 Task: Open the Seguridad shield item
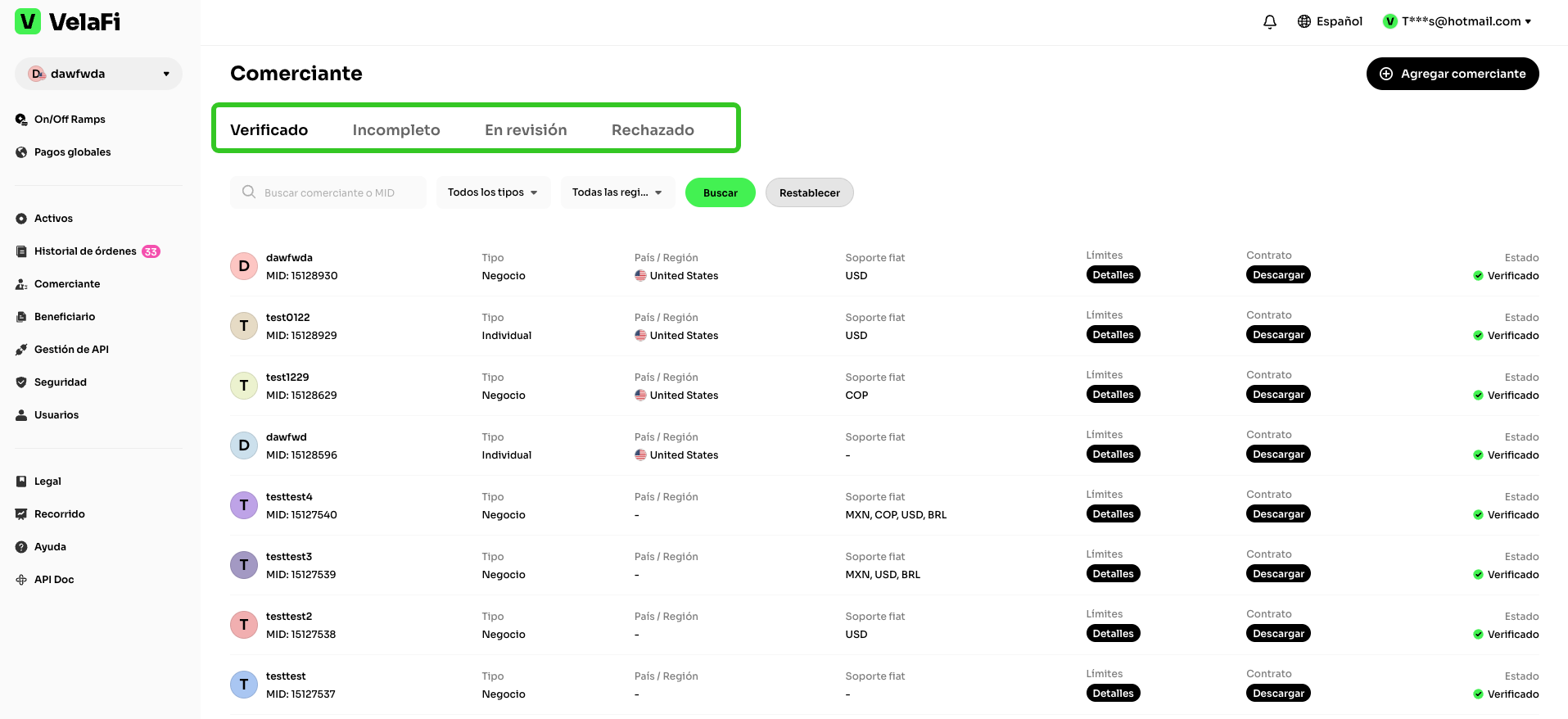point(60,382)
